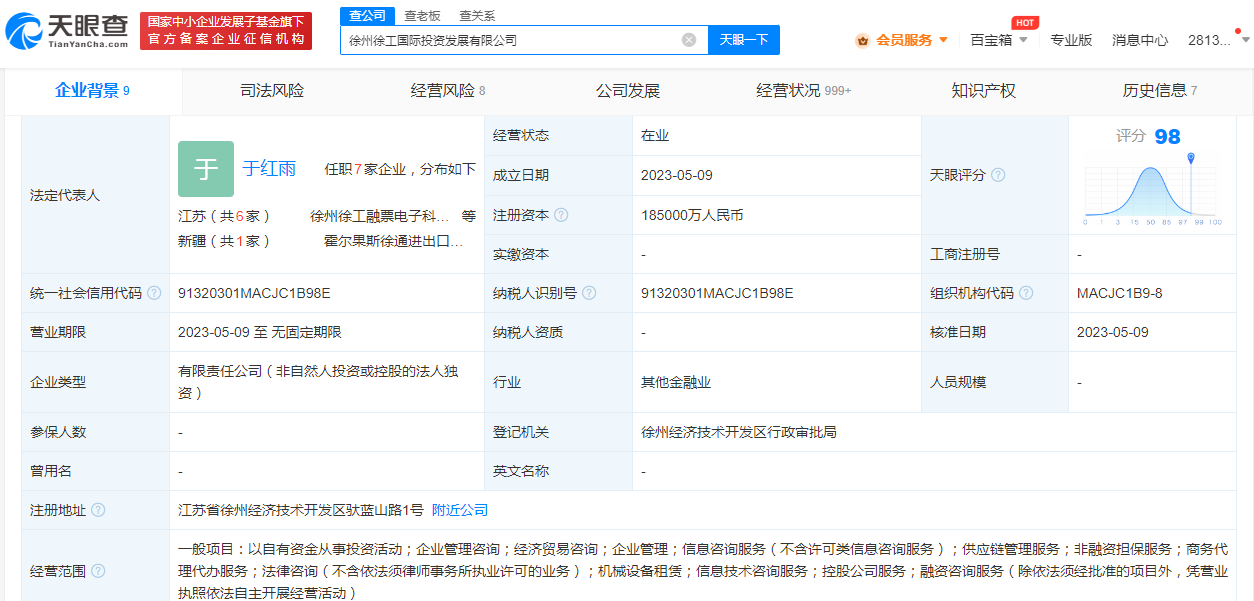Open help icon next to 统一社会信用代码
The height and width of the screenshot is (601, 1254).
[x=154, y=293]
